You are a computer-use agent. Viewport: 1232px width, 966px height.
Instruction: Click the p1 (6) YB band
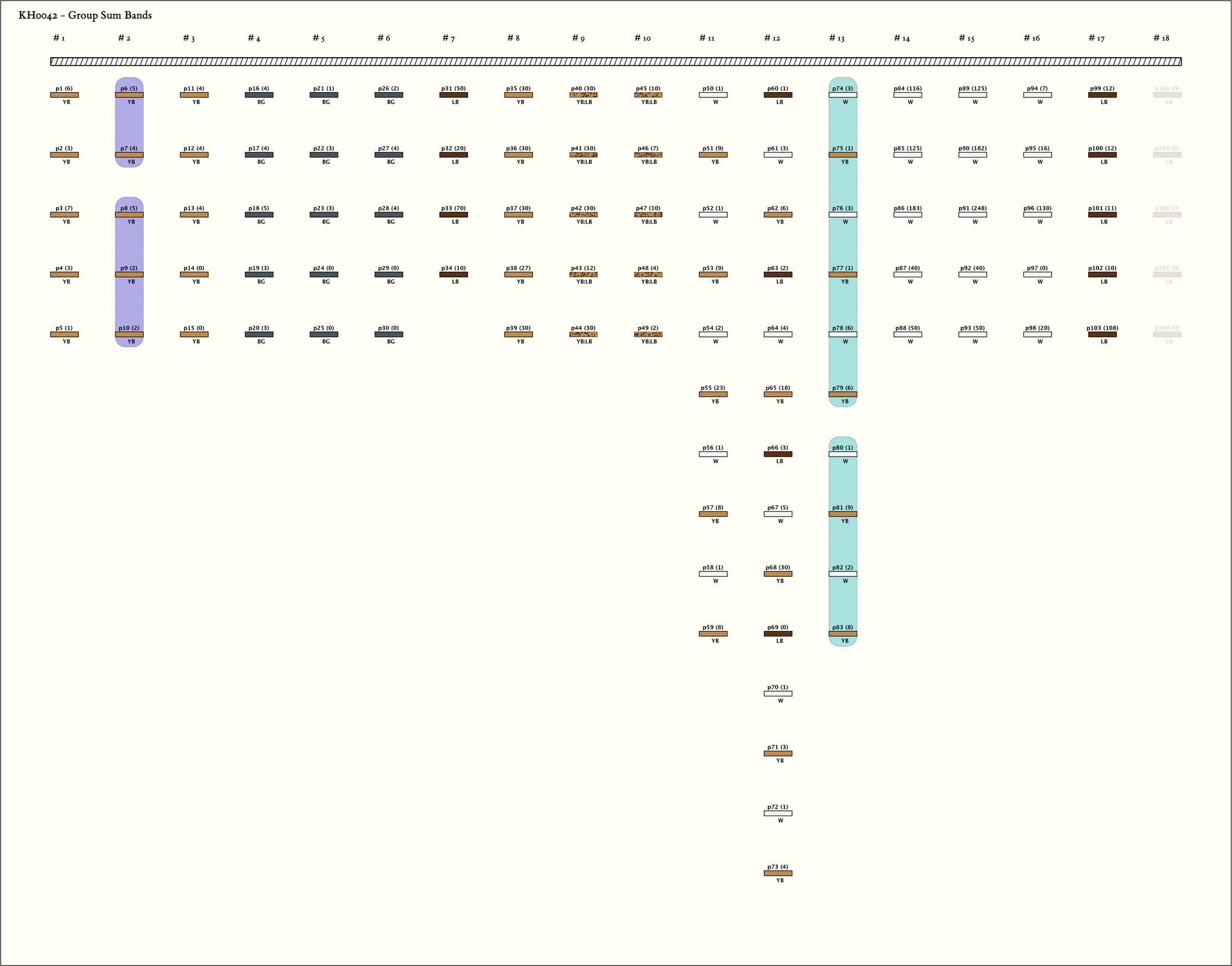click(x=64, y=95)
